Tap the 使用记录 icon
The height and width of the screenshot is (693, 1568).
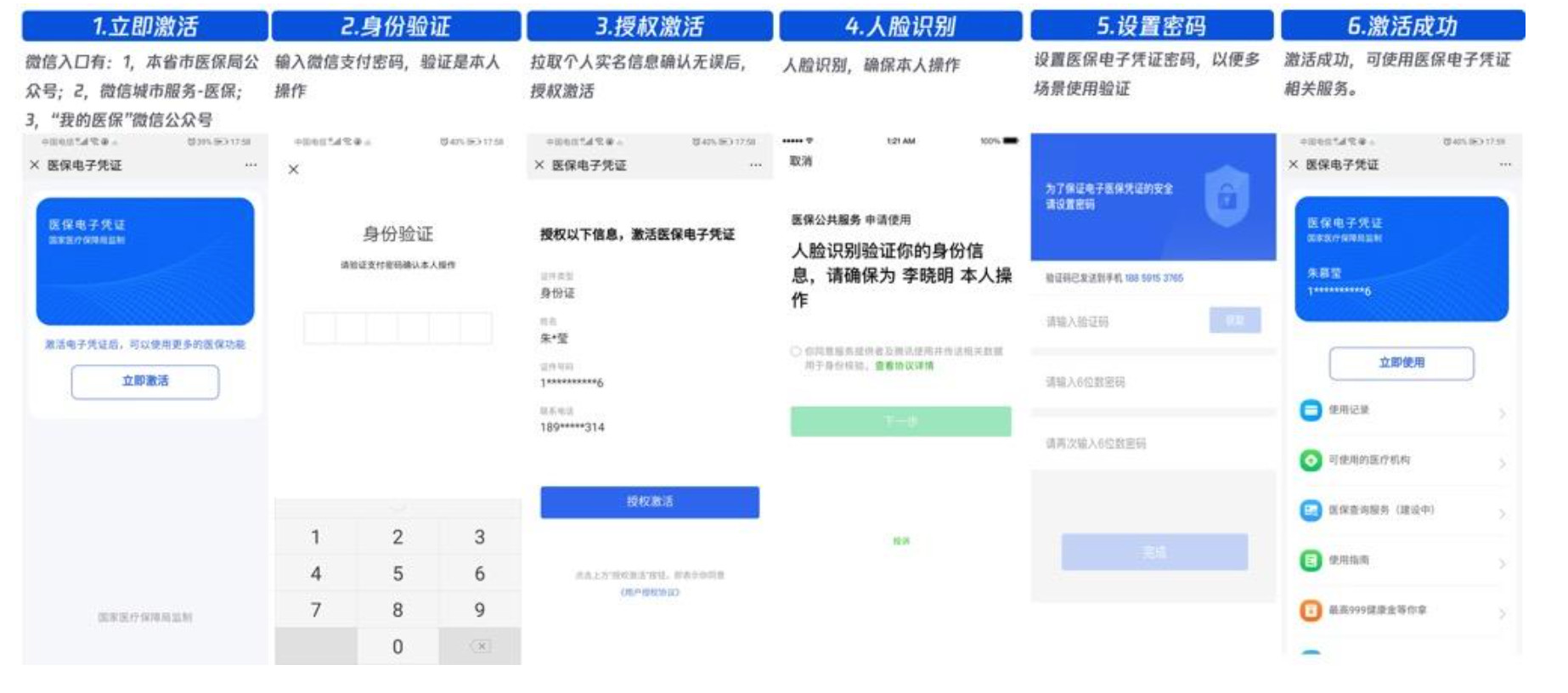click(1311, 410)
